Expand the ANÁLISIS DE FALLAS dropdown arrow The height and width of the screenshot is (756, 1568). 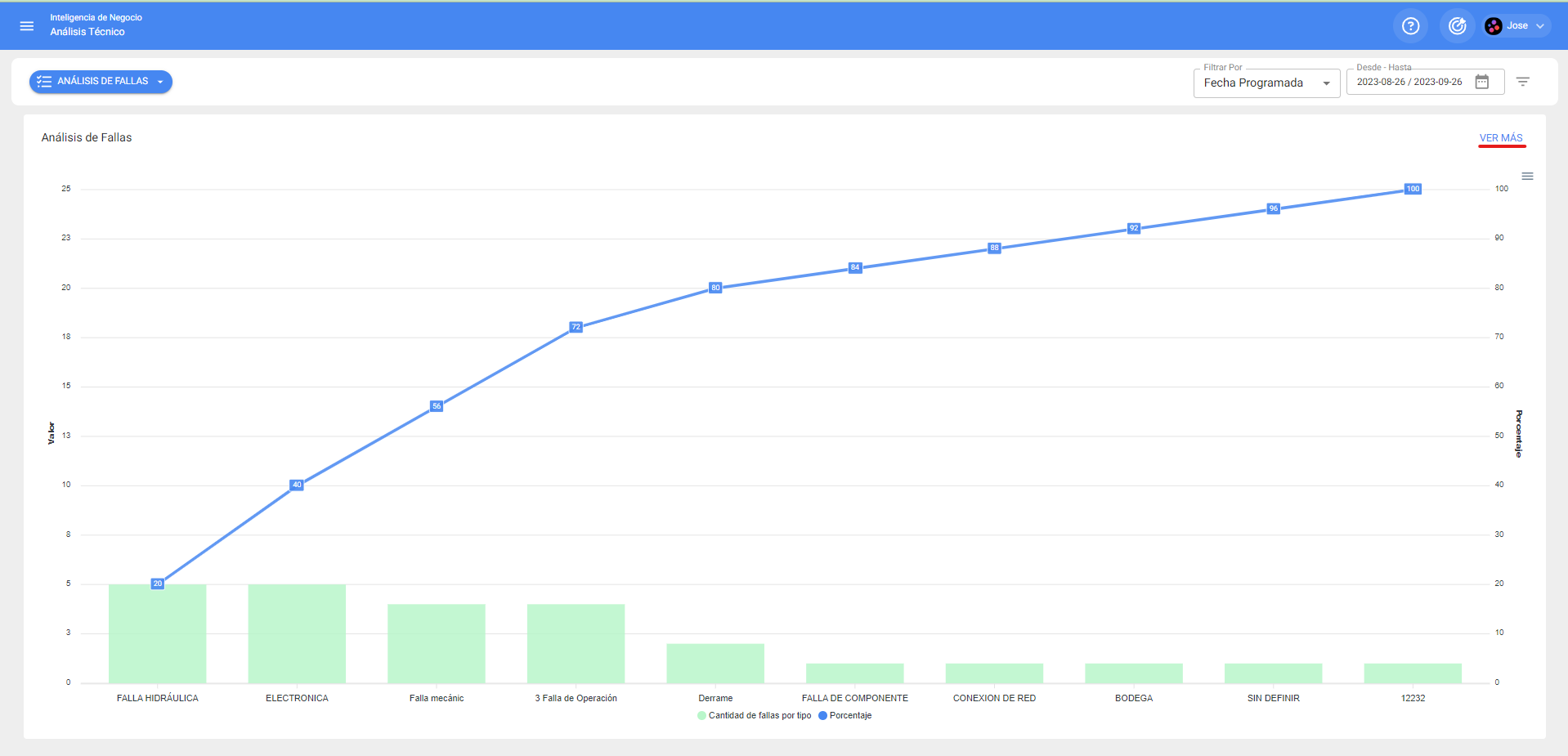pyautogui.click(x=160, y=82)
